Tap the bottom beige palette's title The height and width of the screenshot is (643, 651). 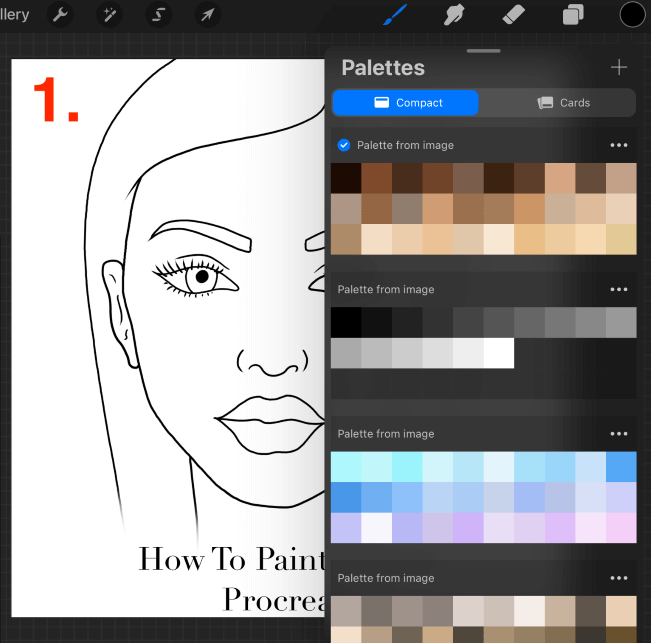click(386, 578)
